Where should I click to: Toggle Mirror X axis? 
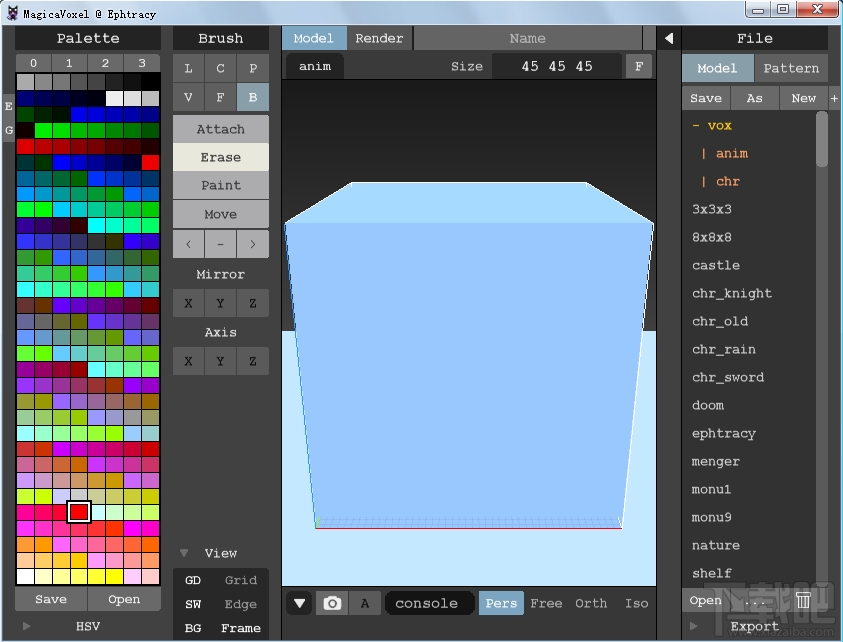click(188, 303)
